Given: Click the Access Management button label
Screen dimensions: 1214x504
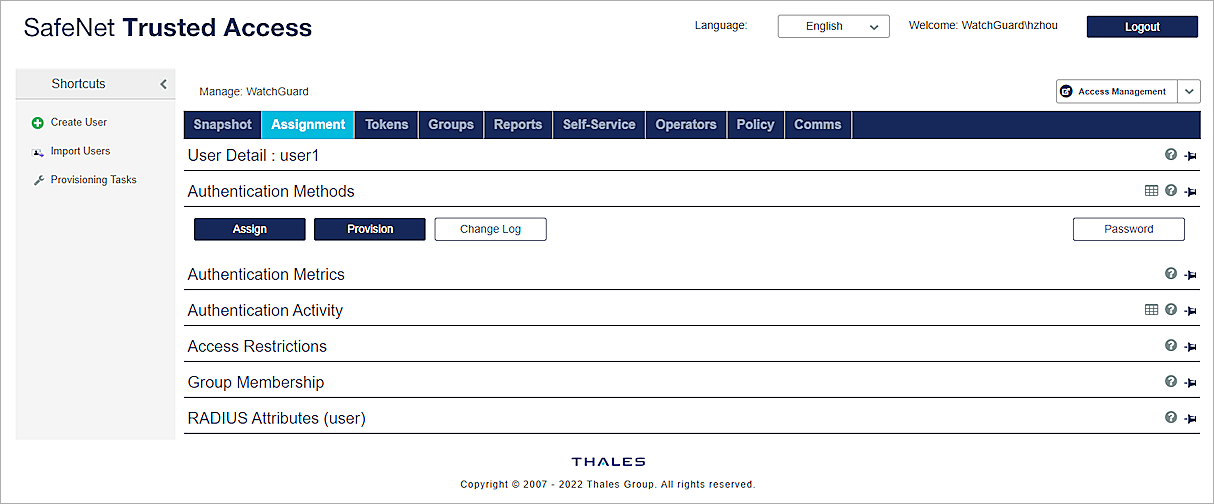Looking at the screenshot, I should point(1122,91).
